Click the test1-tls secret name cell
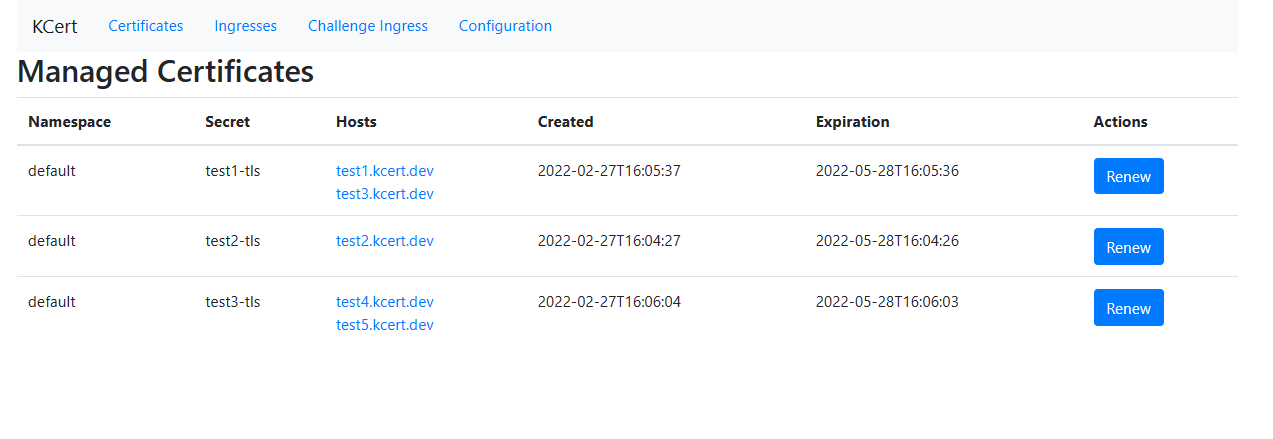 232,171
